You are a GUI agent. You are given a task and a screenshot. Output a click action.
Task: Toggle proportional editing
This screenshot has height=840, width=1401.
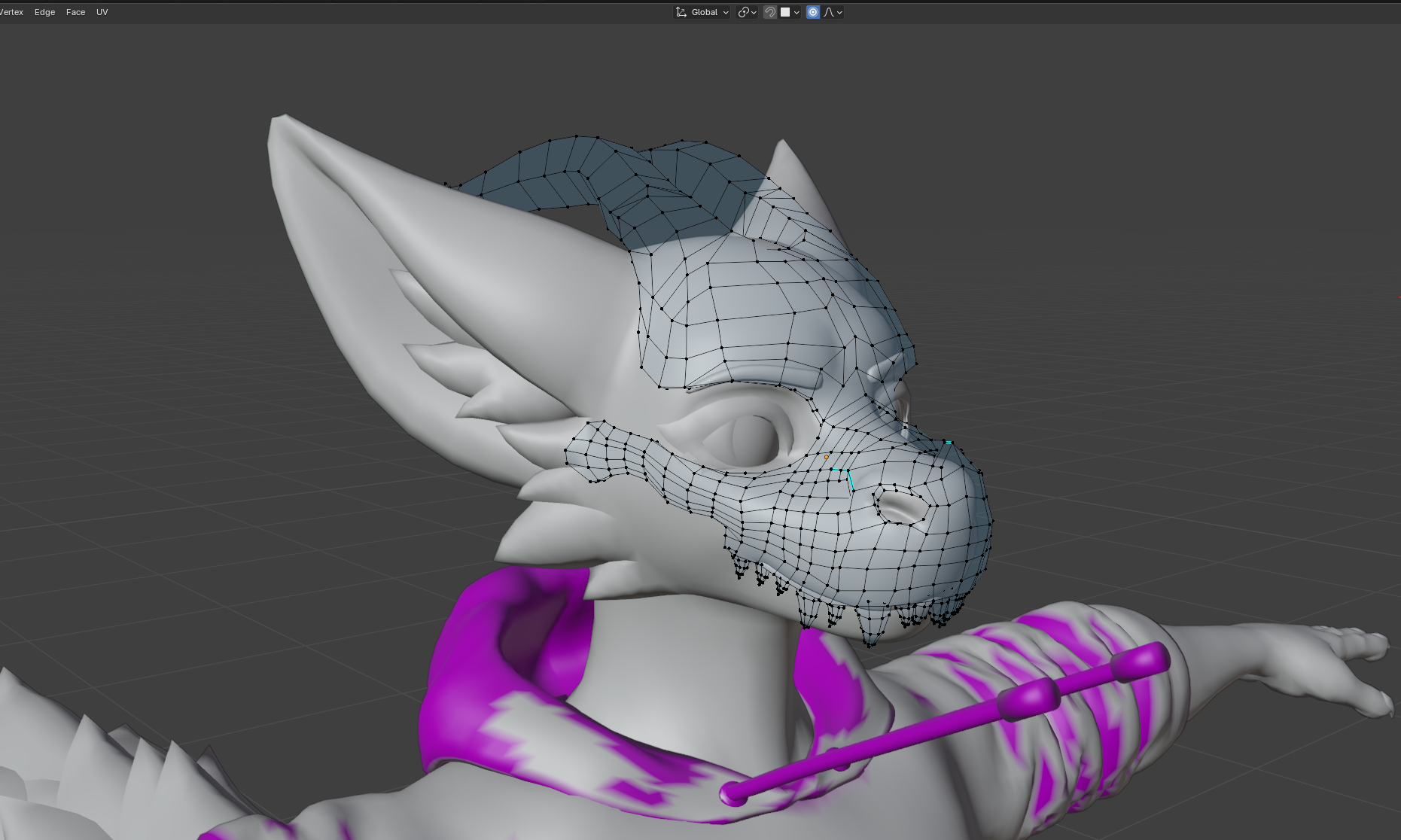click(813, 12)
